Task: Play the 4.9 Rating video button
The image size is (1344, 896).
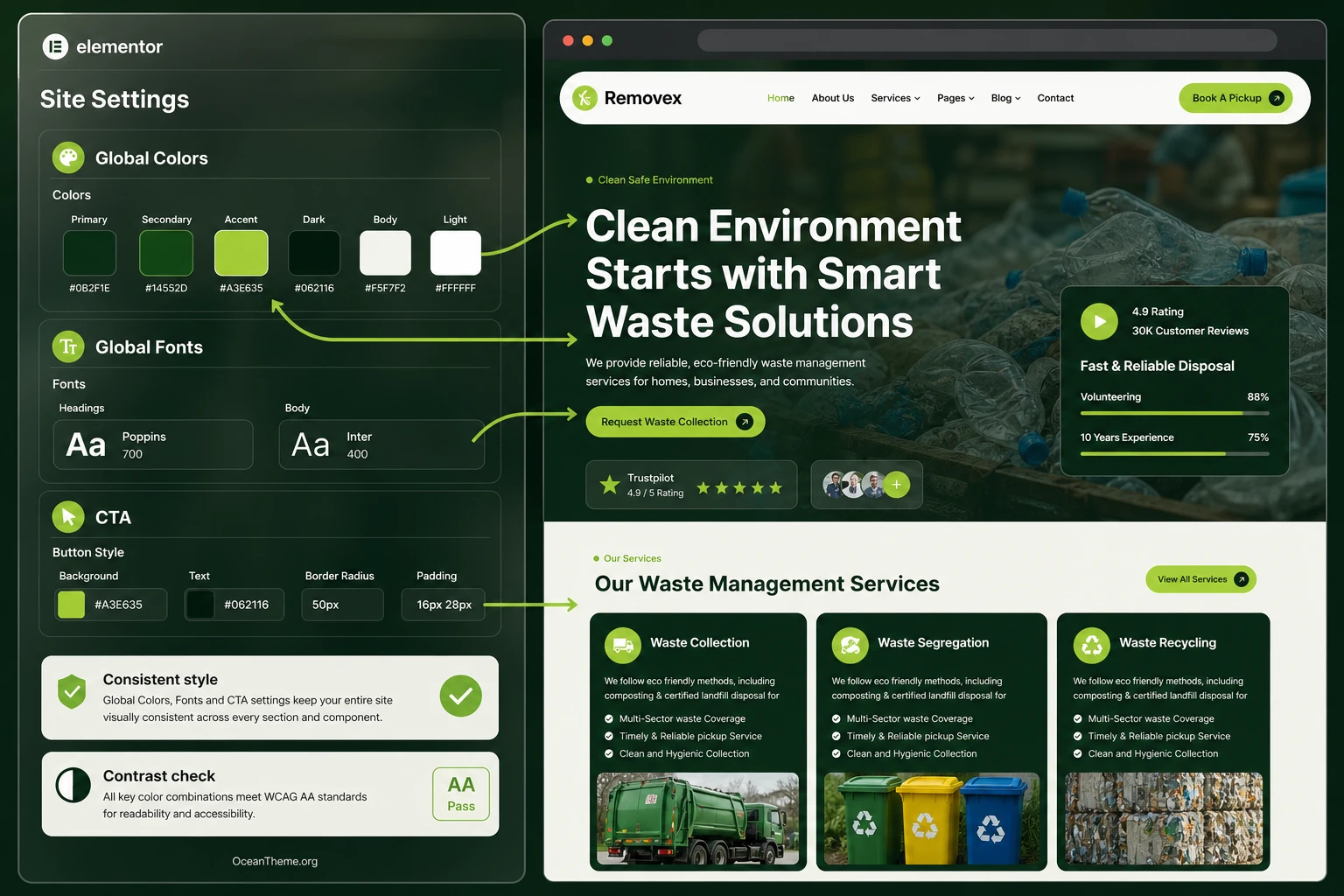Action: click(1099, 321)
